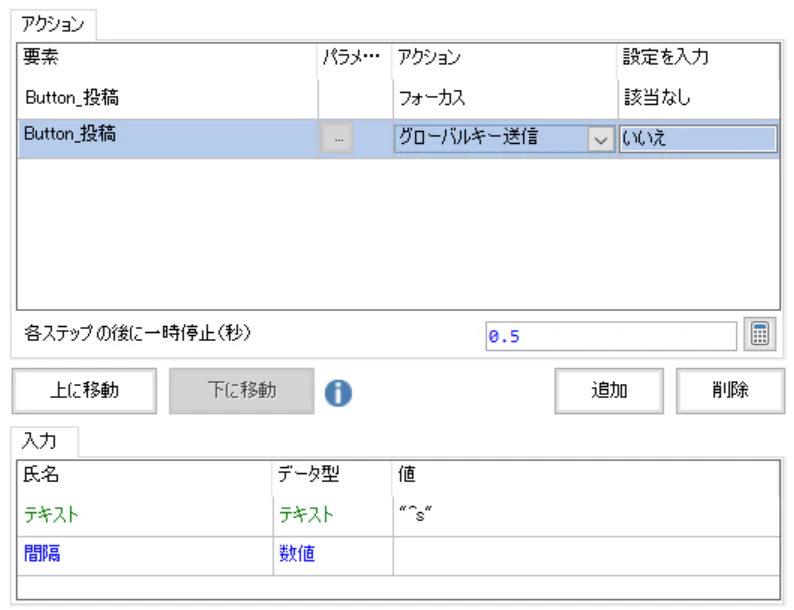
Task: Click the フォーカス action cell
Action: pyautogui.click(x=504, y=97)
